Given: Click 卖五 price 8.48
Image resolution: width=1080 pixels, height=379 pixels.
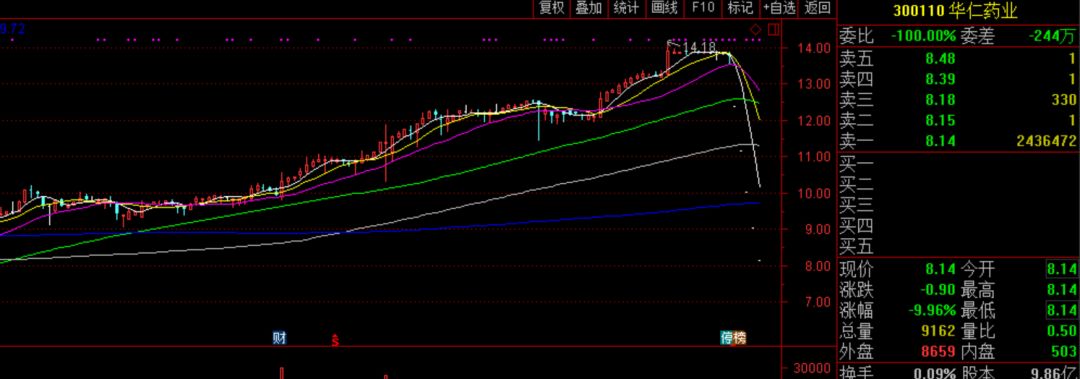Looking at the screenshot, I should [x=940, y=59].
